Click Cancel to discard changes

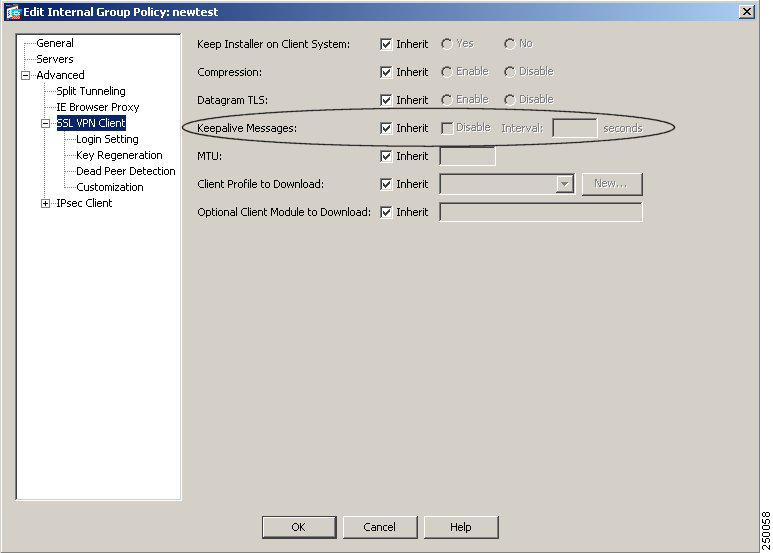coord(380,527)
